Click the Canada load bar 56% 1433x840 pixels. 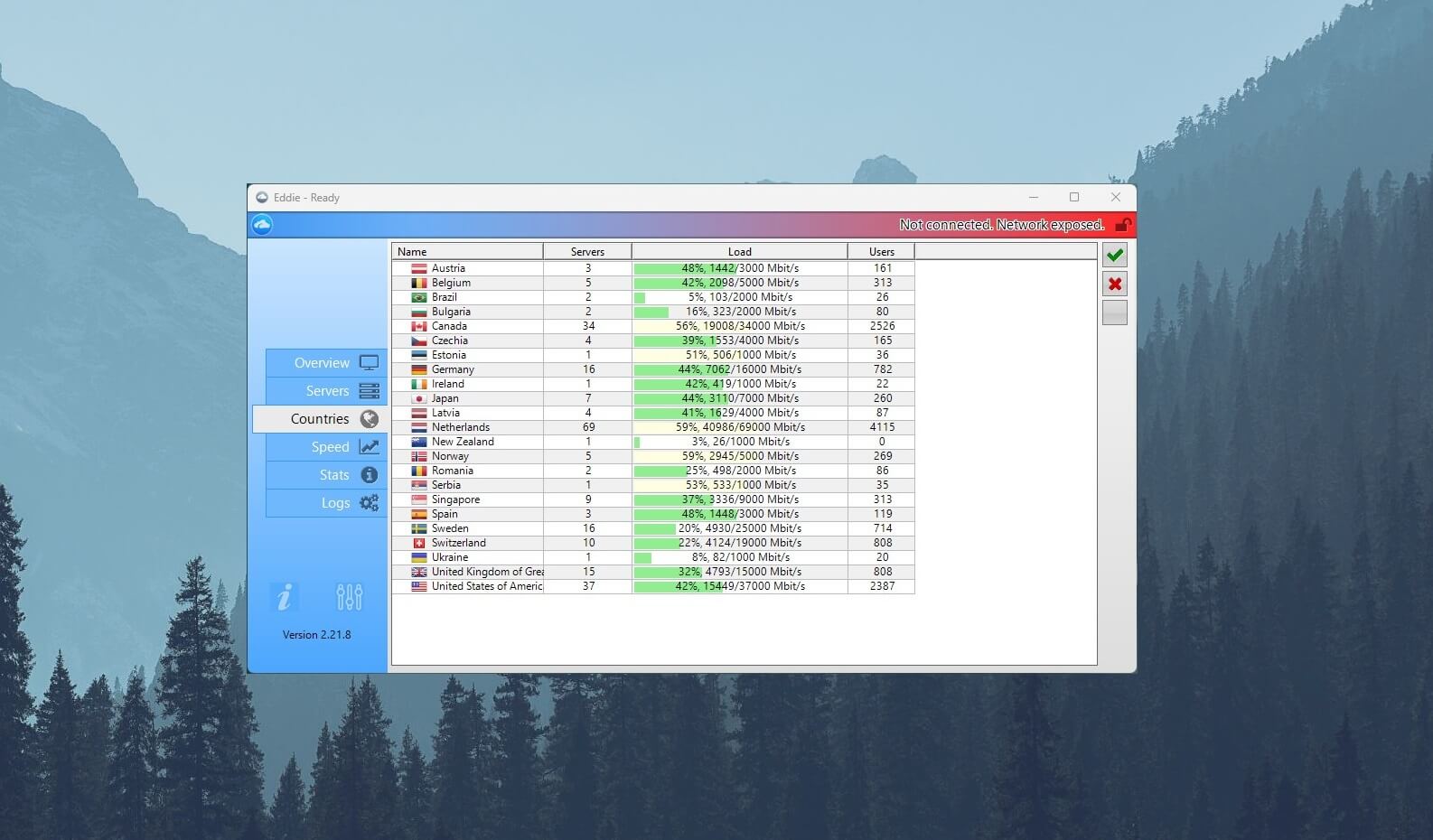click(x=740, y=326)
